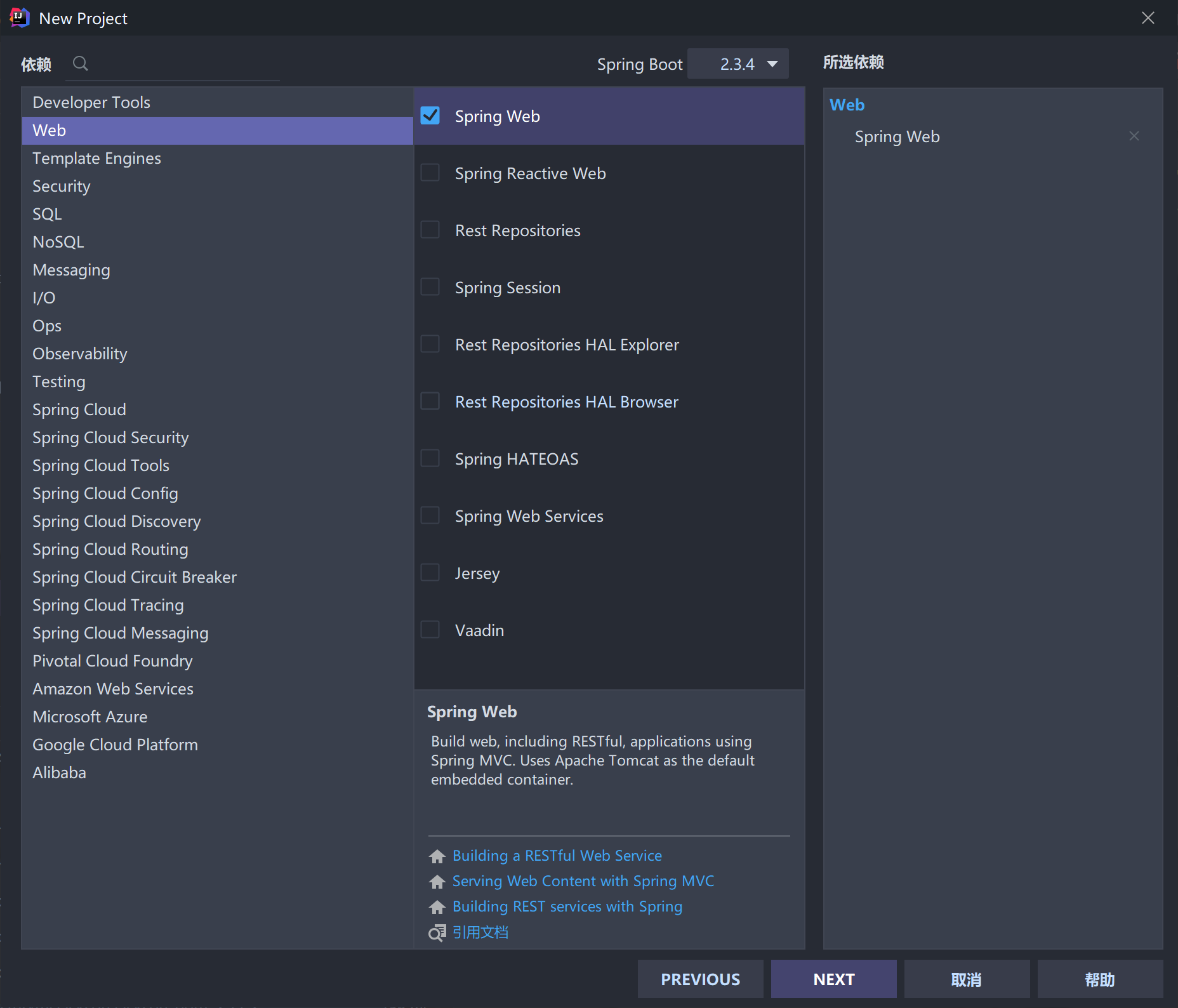Choose the Security category

pos(217,186)
